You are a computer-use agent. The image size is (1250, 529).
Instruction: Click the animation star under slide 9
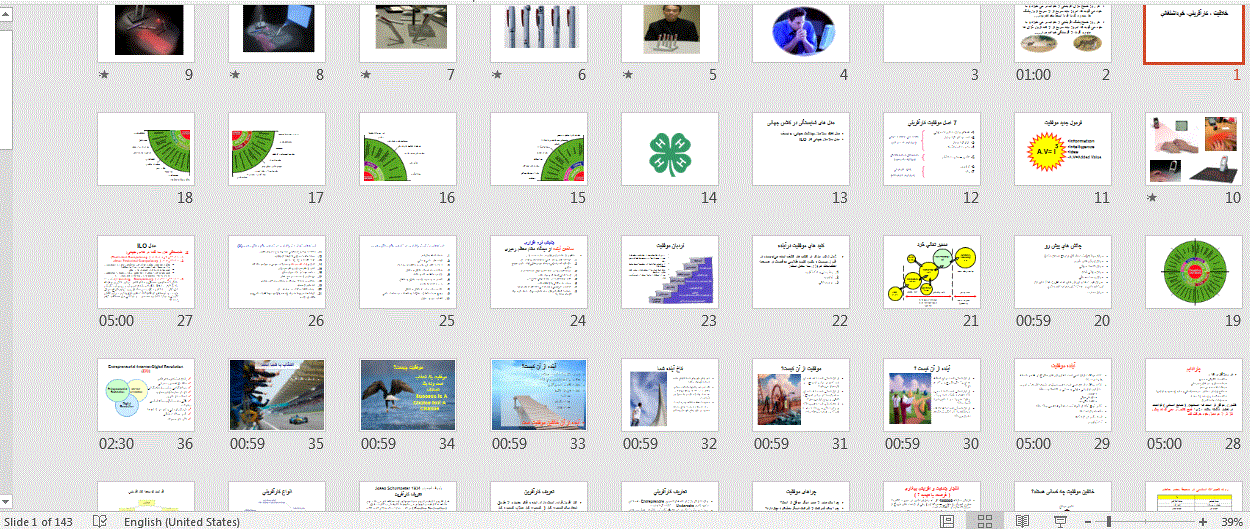[x=105, y=75]
